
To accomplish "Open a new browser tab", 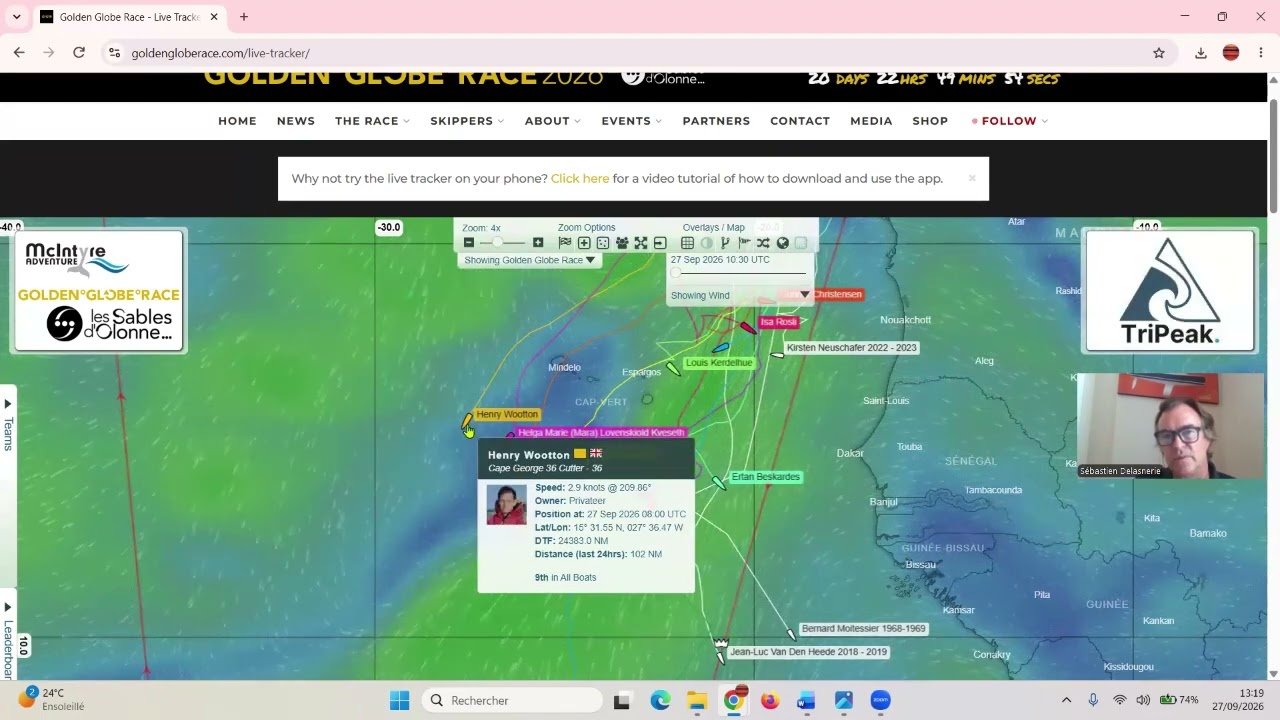I will click(x=244, y=17).
